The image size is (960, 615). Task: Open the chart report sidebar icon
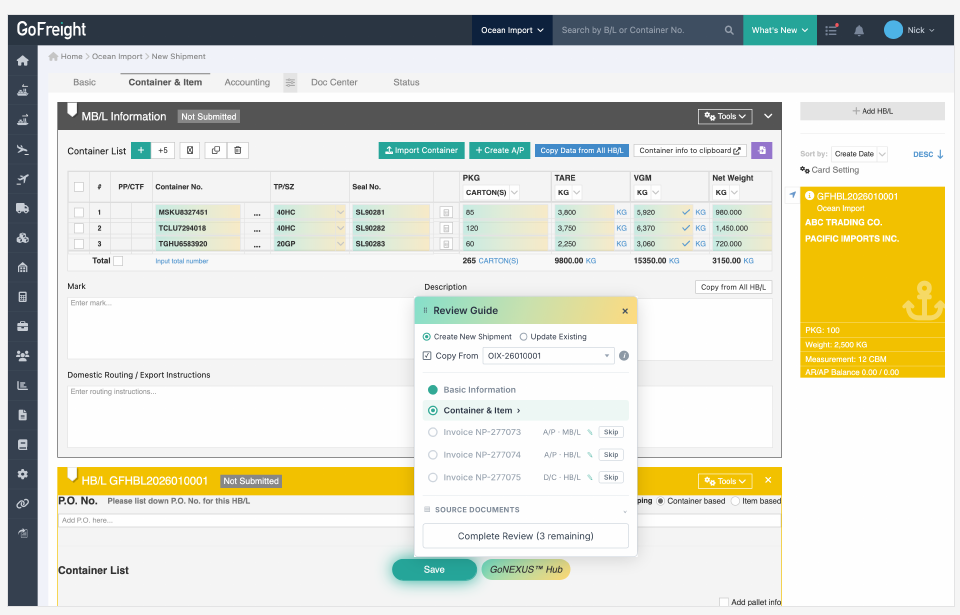pyautogui.click(x=23, y=385)
